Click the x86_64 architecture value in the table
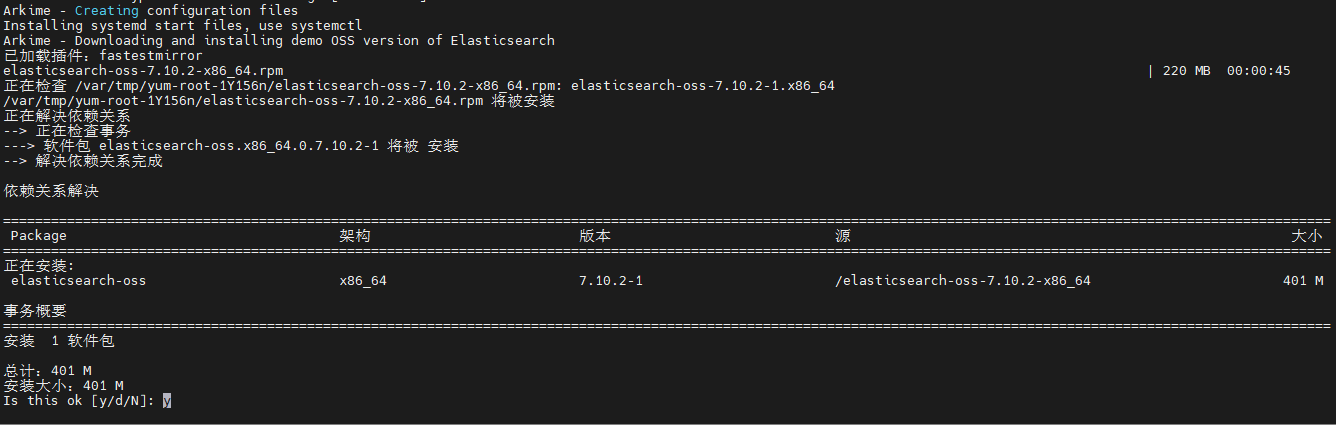1336x425 pixels. click(363, 281)
